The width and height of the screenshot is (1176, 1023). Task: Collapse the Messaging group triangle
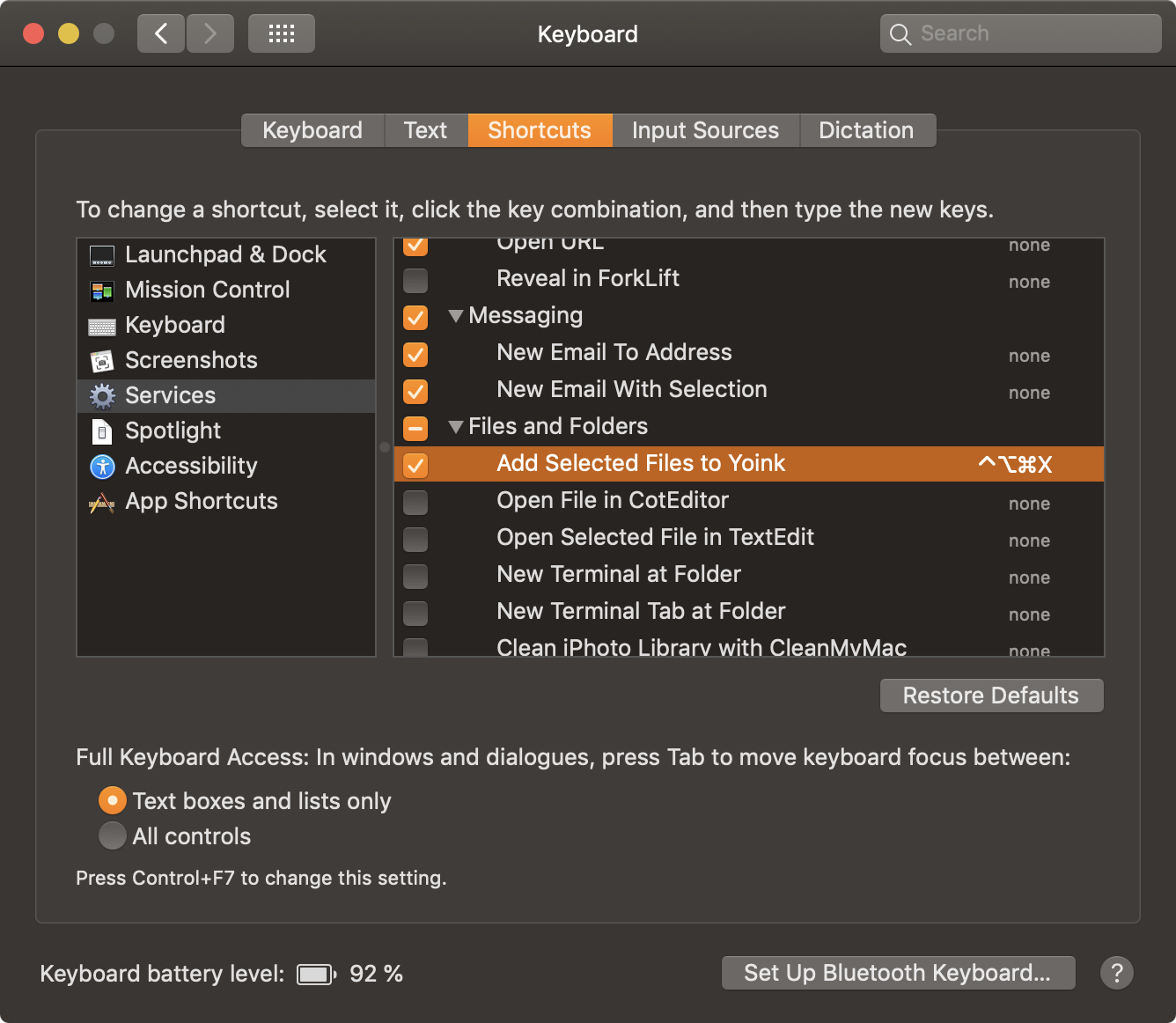coord(455,316)
